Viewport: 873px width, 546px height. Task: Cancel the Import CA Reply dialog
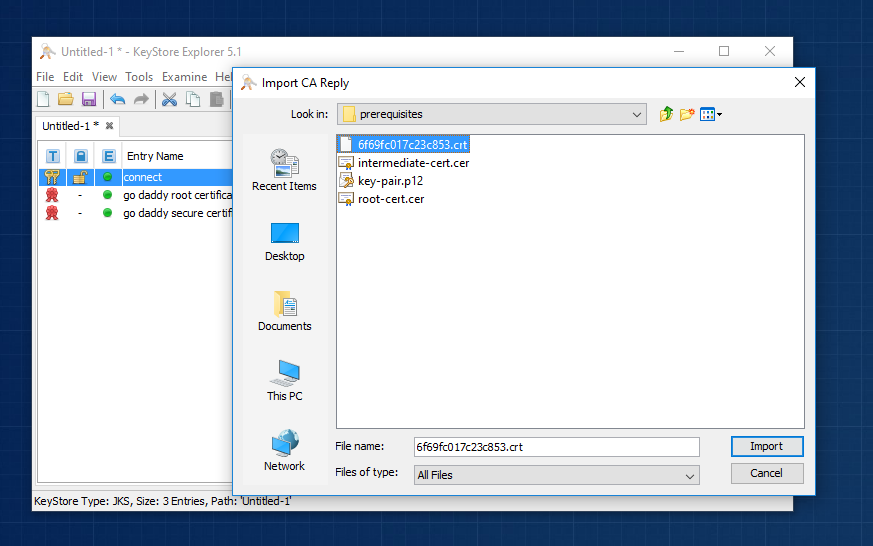click(x=766, y=473)
